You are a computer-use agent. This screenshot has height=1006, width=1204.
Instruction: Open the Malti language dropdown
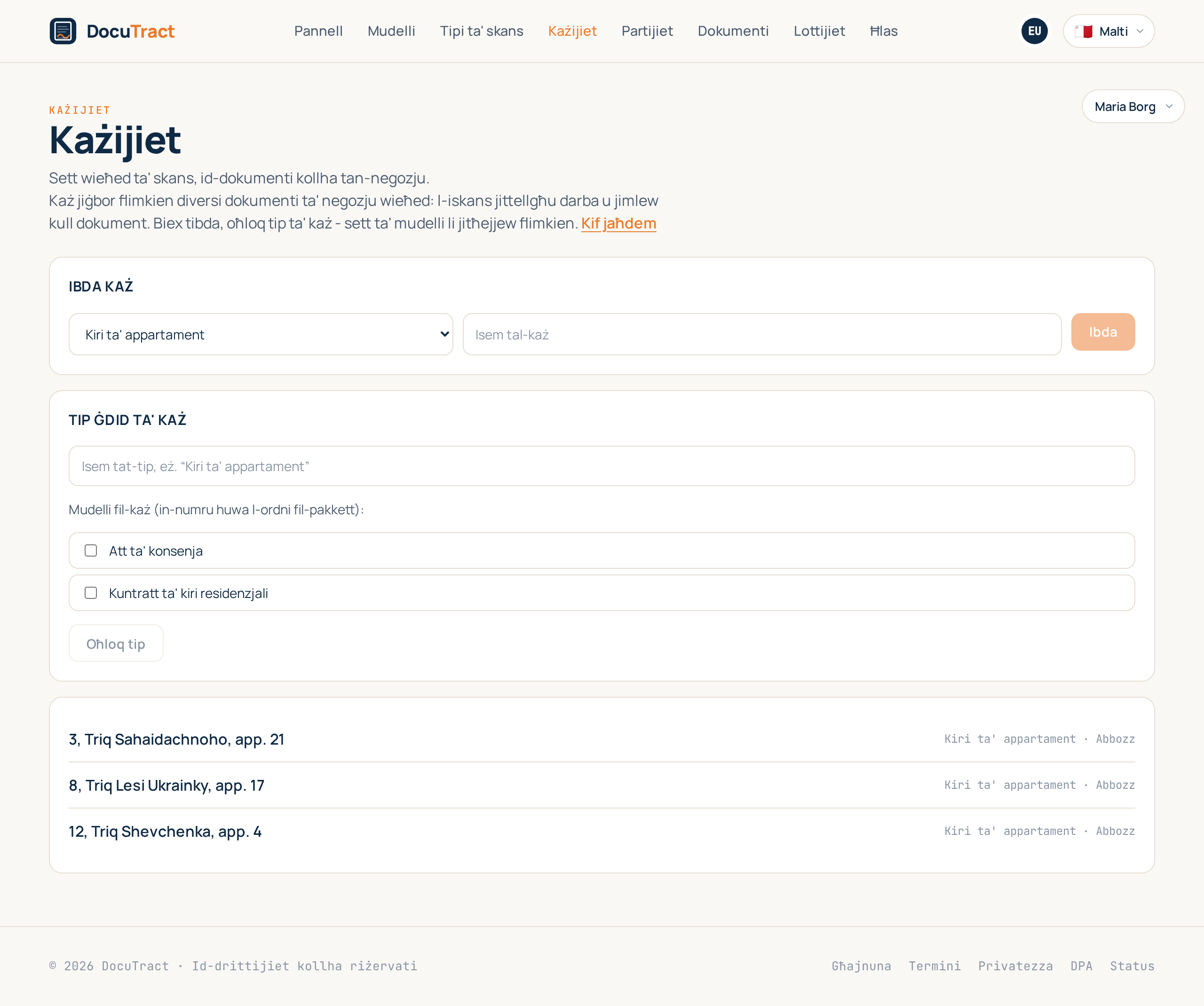tap(1108, 31)
